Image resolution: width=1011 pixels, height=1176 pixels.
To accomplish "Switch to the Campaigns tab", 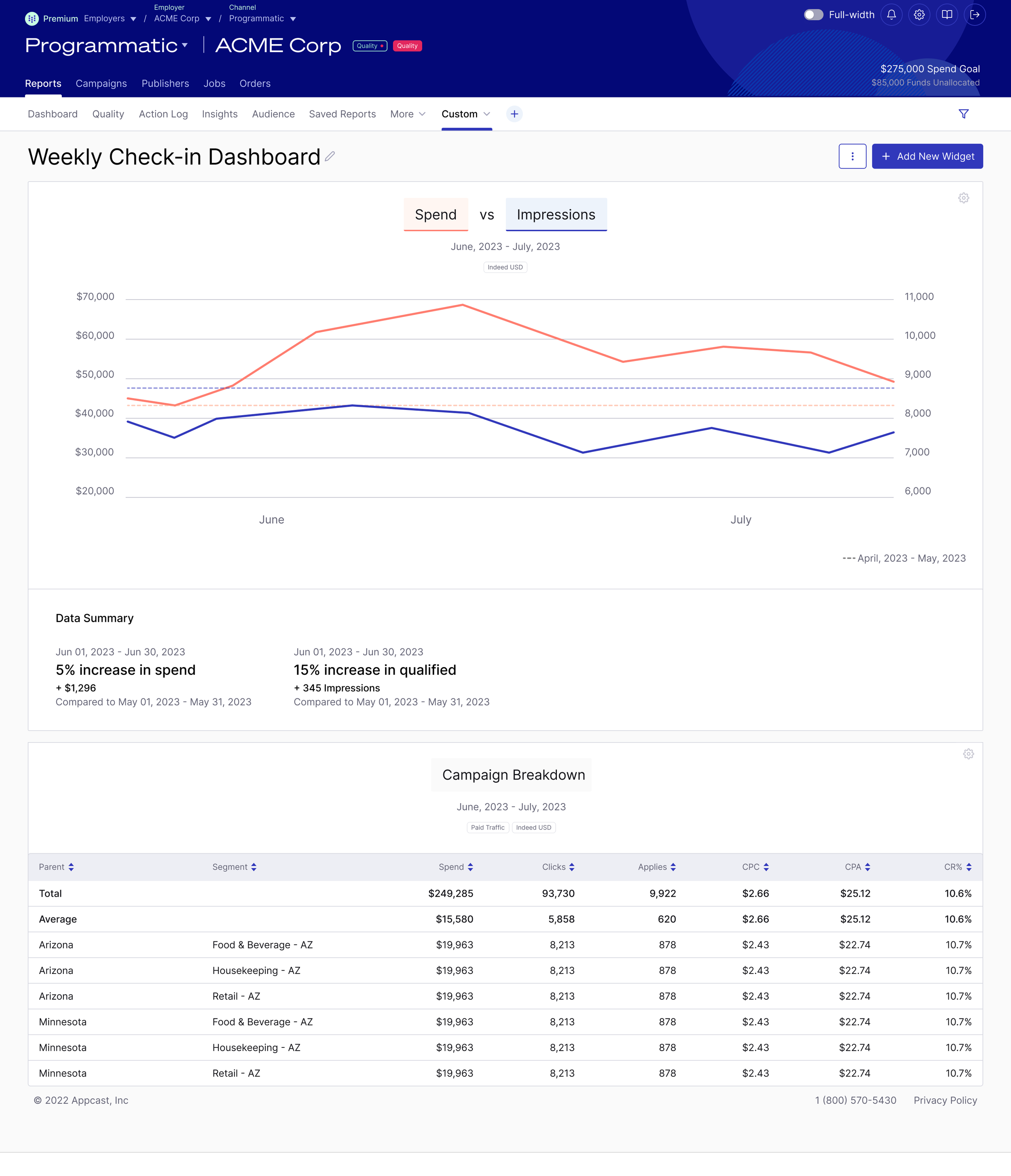I will [x=101, y=83].
